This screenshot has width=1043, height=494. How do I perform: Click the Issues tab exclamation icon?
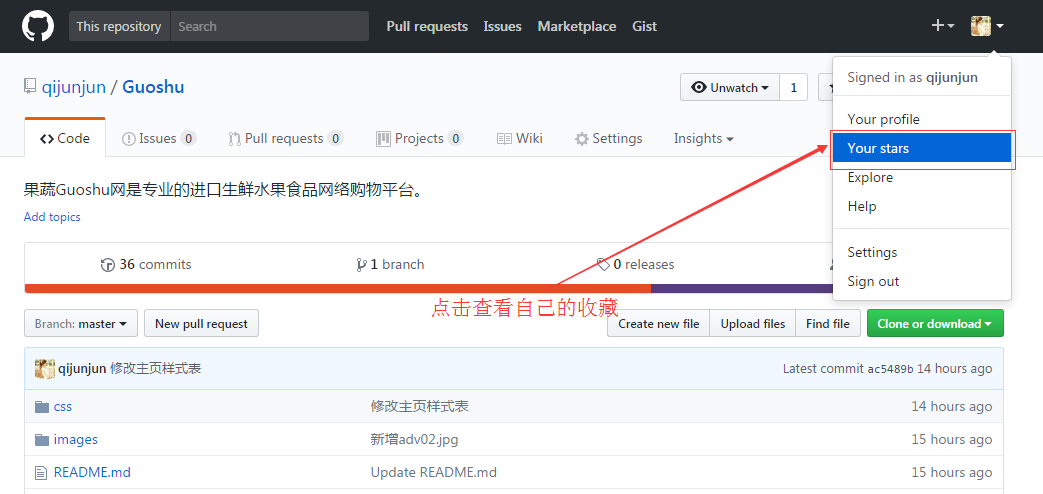(x=129, y=139)
